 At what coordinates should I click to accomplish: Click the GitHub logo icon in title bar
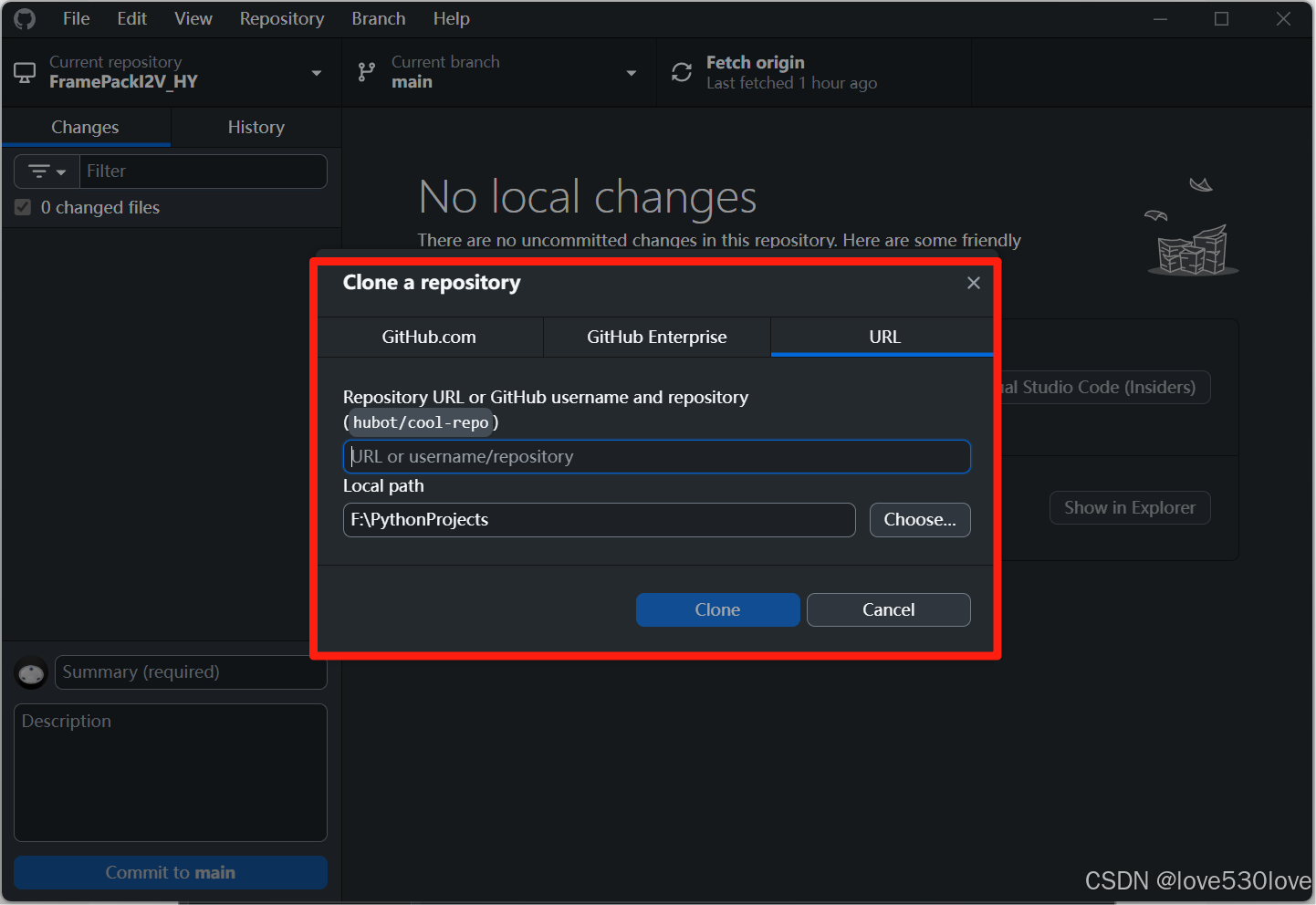[x=25, y=19]
